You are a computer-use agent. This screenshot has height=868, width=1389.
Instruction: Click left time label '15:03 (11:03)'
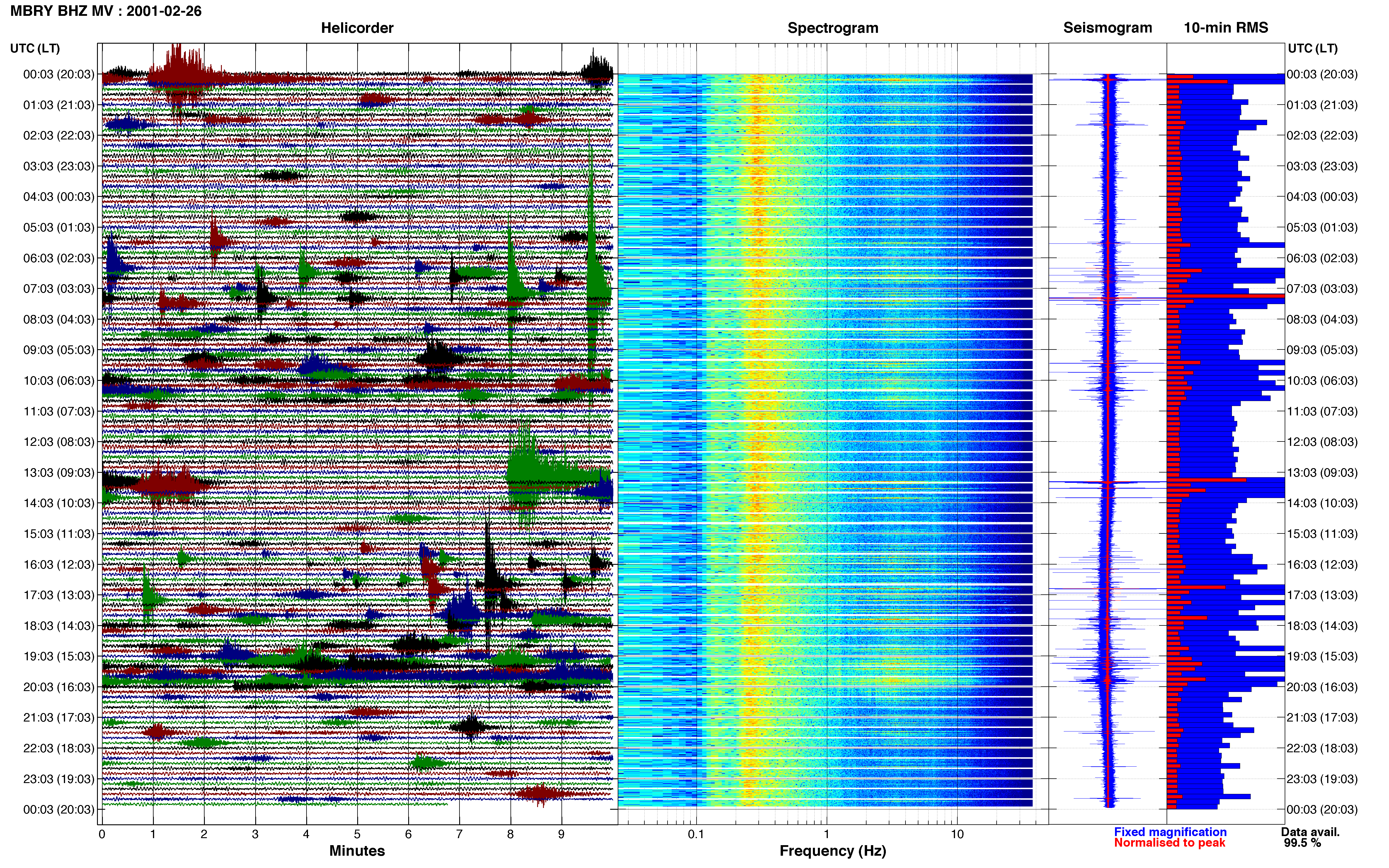click(x=59, y=534)
